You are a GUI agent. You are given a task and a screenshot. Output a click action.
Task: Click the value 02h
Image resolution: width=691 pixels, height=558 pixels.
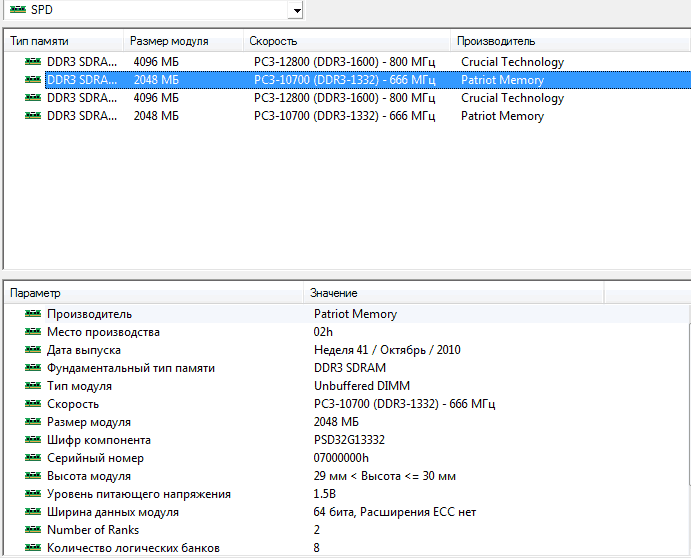coord(323,332)
